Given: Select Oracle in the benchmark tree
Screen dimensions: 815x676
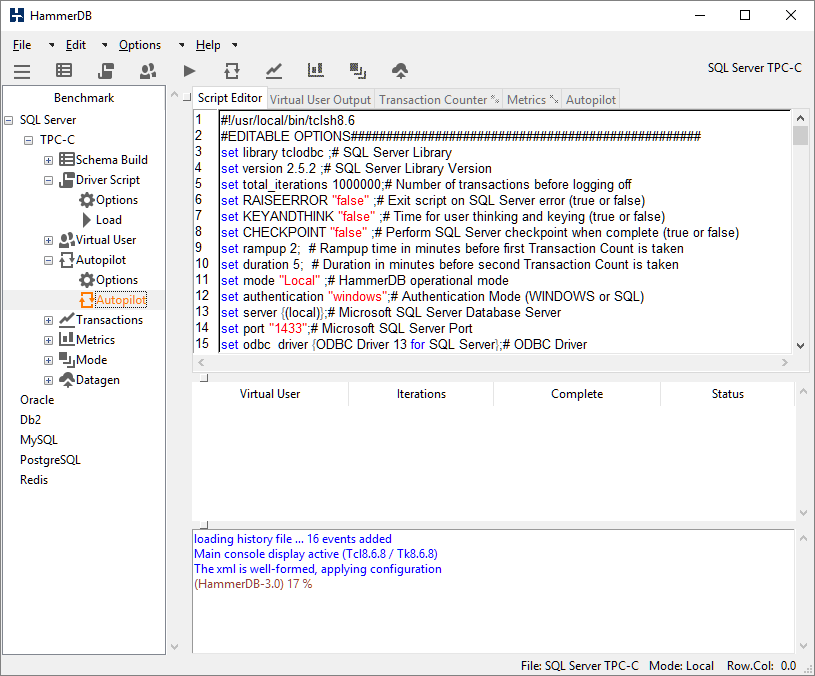Looking at the screenshot, I should [x=37, y=400].
